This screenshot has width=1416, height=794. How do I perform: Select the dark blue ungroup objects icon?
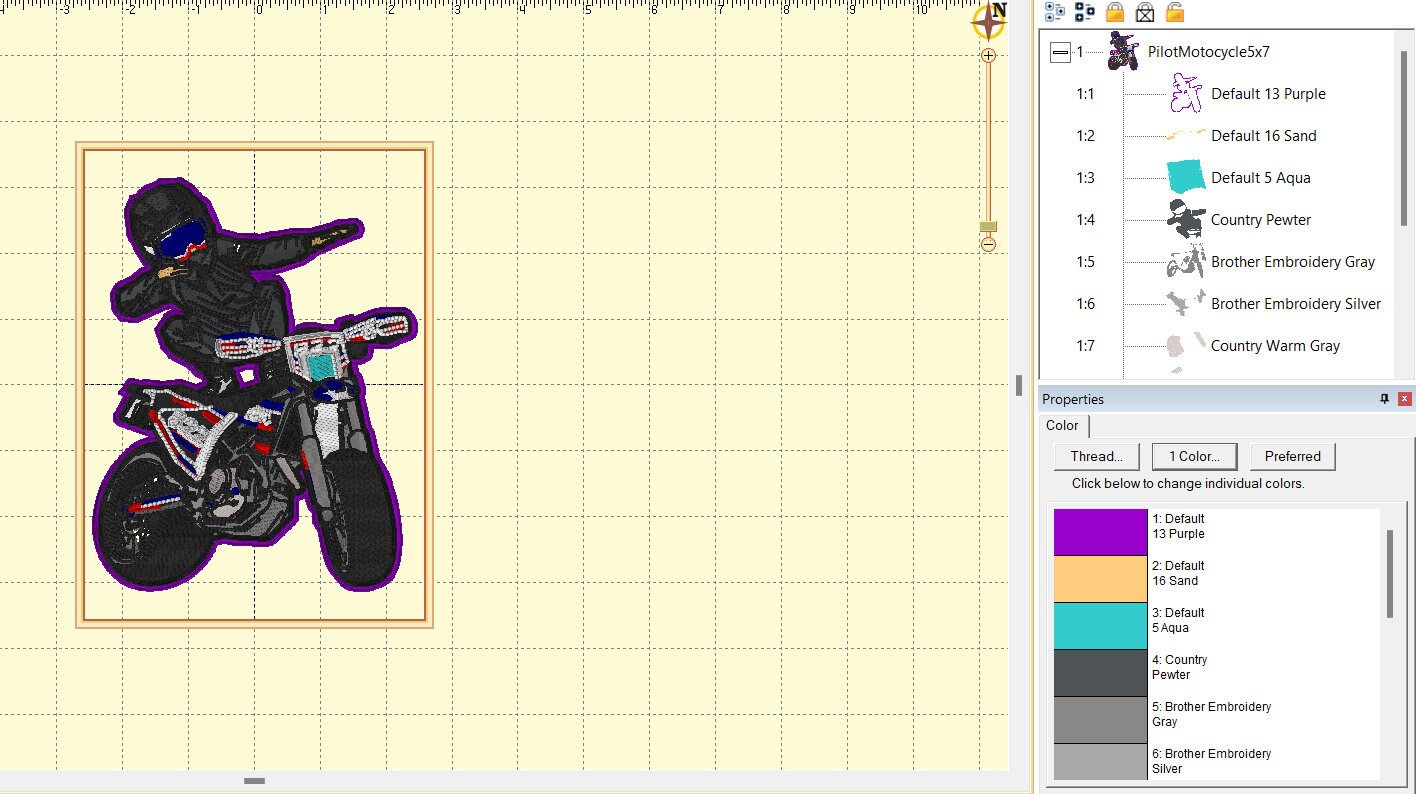coord(1085,11)
